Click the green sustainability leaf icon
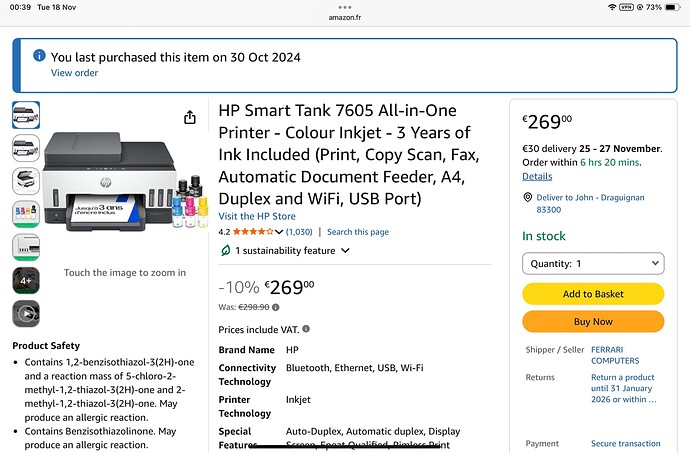 tap(225, 250)
